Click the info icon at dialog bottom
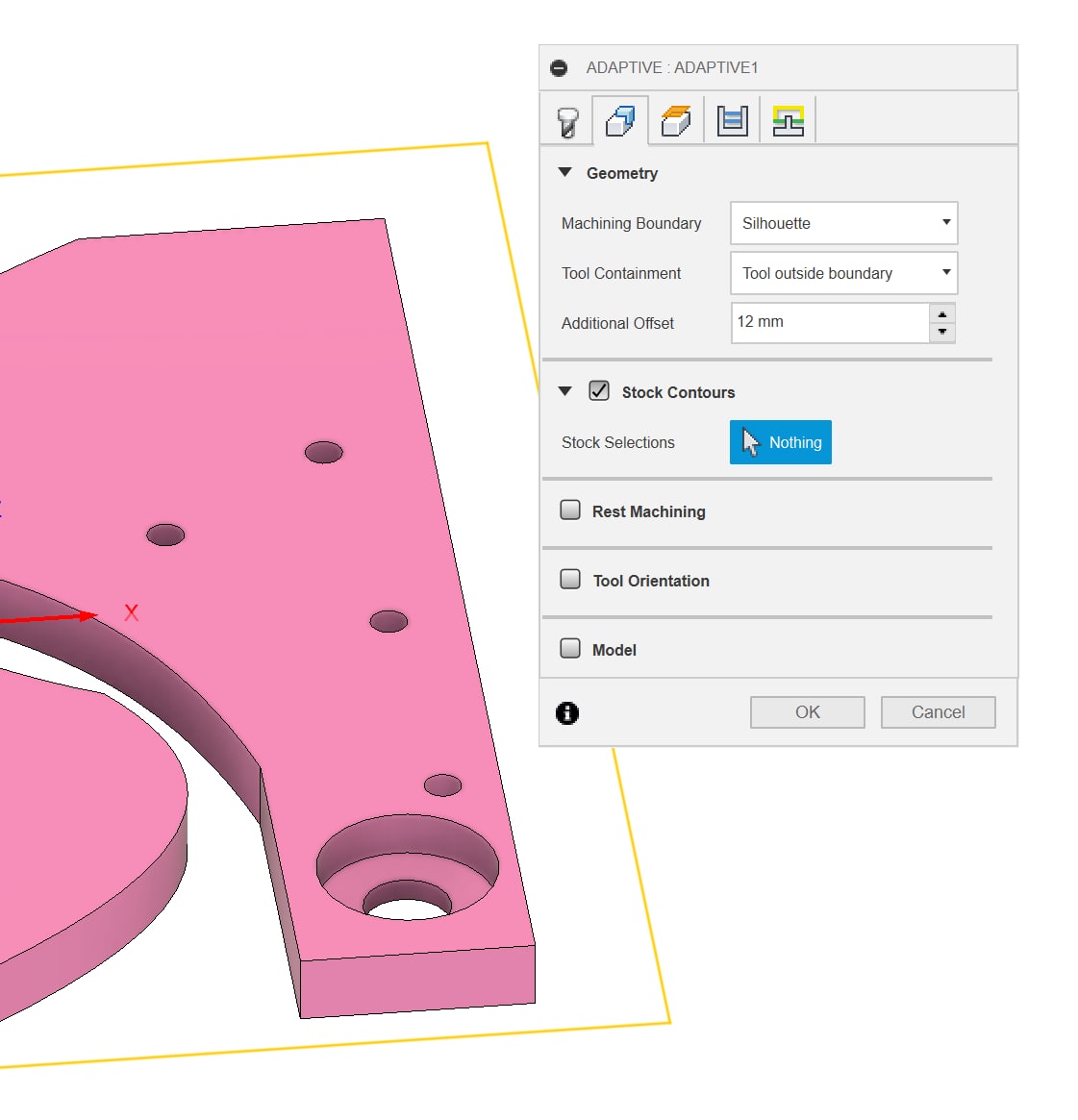Viewport: 1078px width, 1120px height. click(x=567, y=712)
